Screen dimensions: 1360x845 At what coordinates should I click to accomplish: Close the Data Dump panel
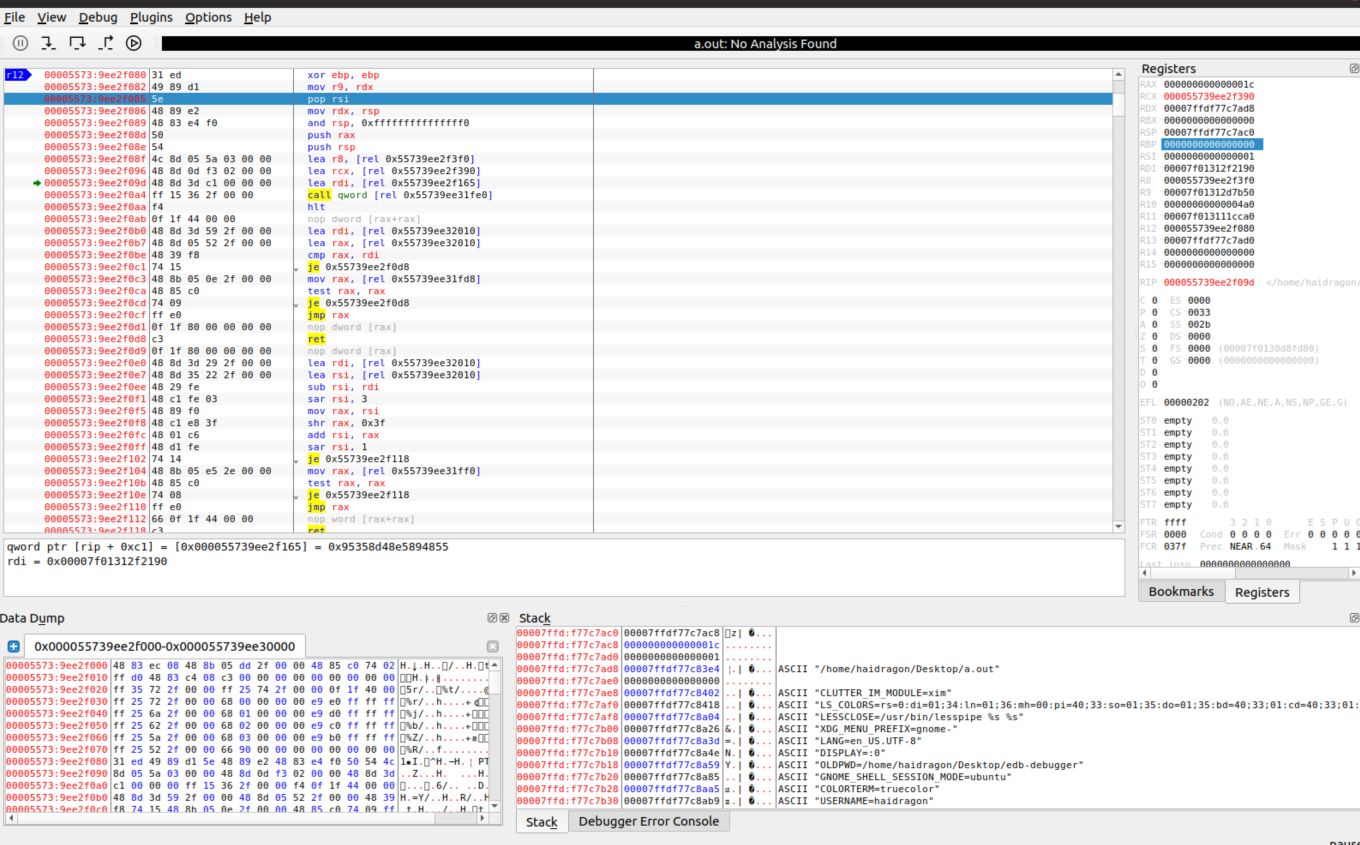505,618
